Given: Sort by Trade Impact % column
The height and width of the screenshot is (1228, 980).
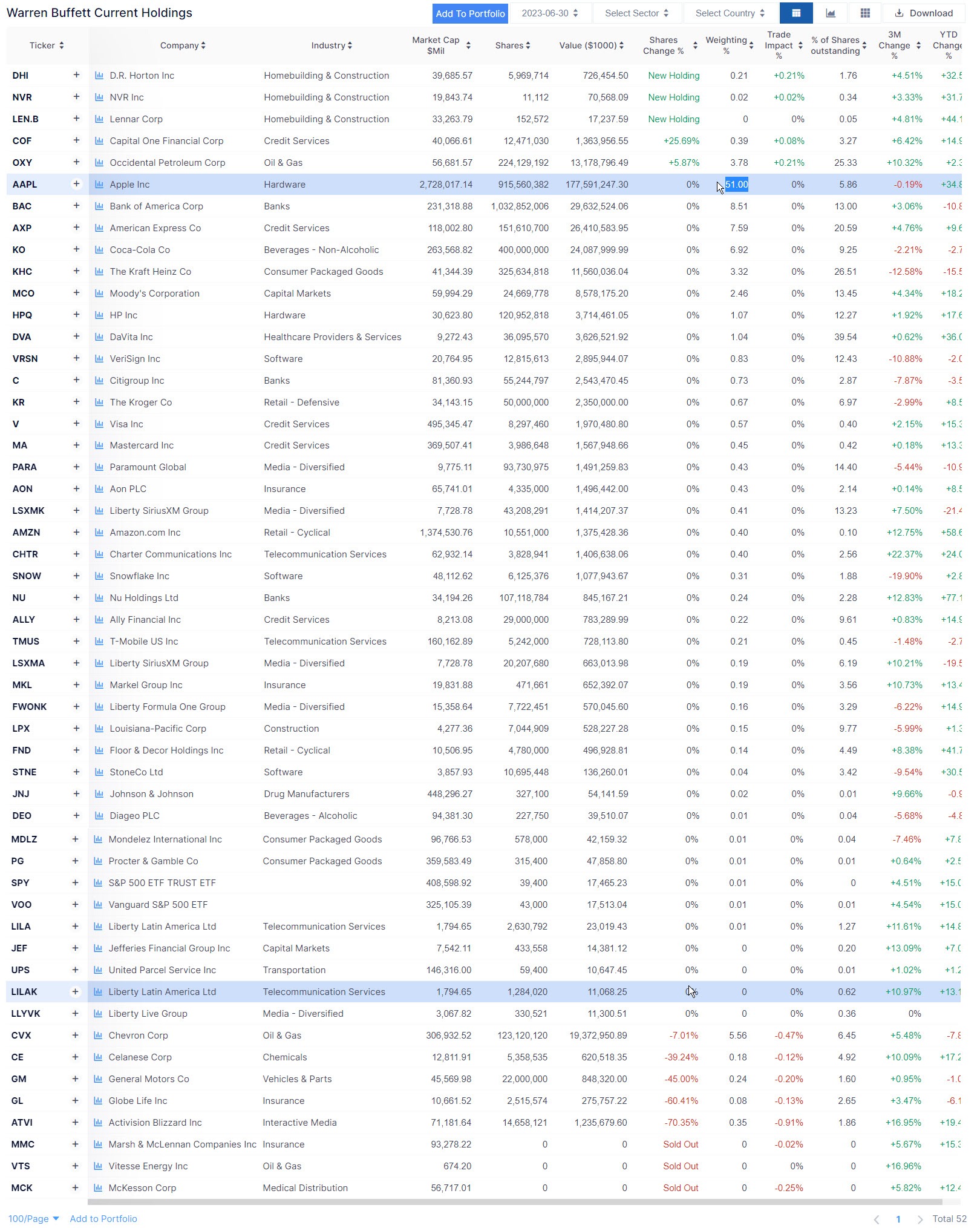Looking at the screenshot, I should (x=783, y=45).
